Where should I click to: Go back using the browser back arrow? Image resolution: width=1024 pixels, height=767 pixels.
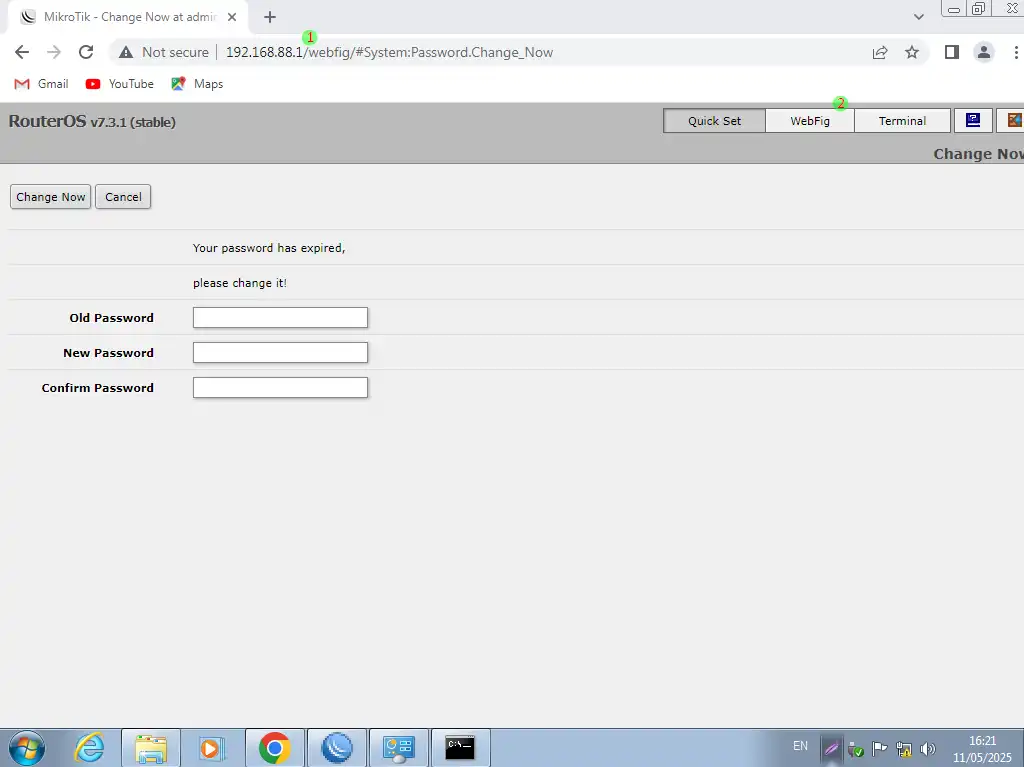pos(22,52)
